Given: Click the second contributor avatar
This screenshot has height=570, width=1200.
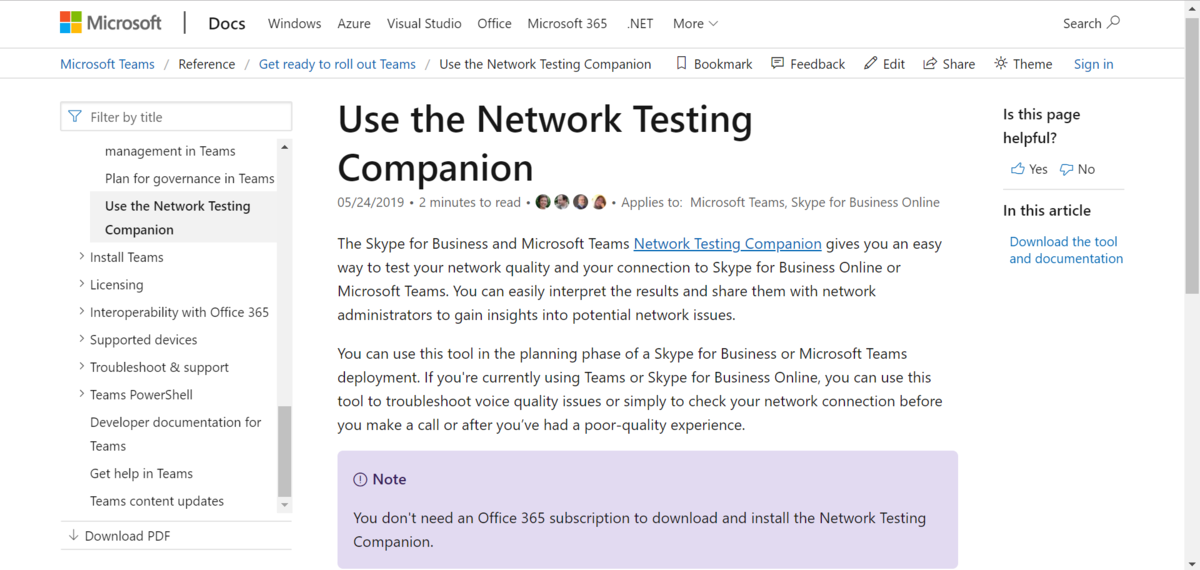Looking at the screenshot, I should [x=562, y=202].
